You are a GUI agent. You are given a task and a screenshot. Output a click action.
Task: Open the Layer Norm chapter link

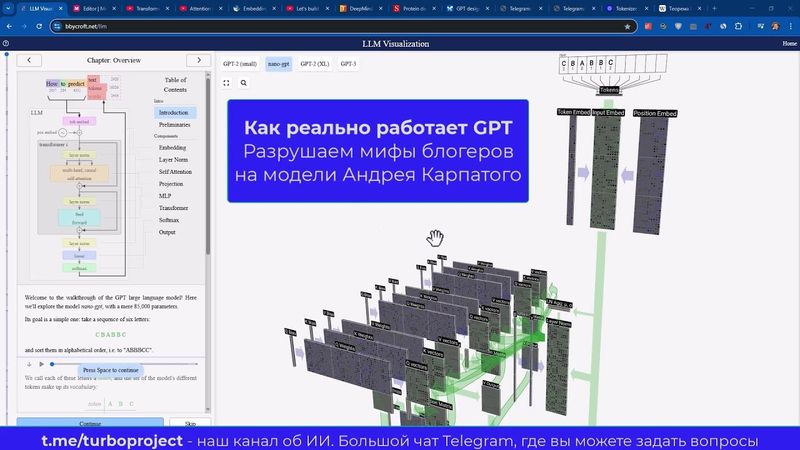pos(173,160)
